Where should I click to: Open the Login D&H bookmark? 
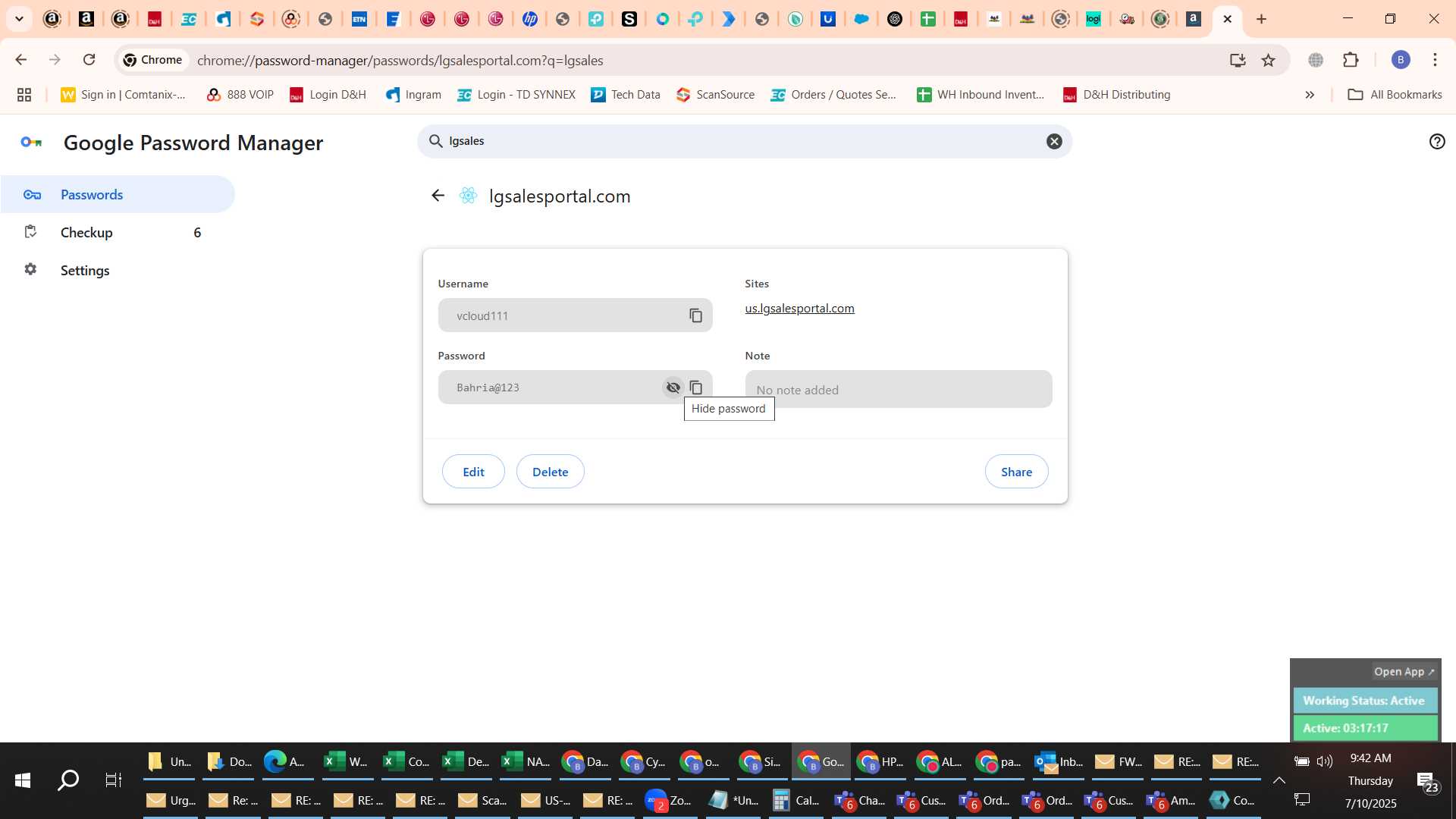[328, 95]
